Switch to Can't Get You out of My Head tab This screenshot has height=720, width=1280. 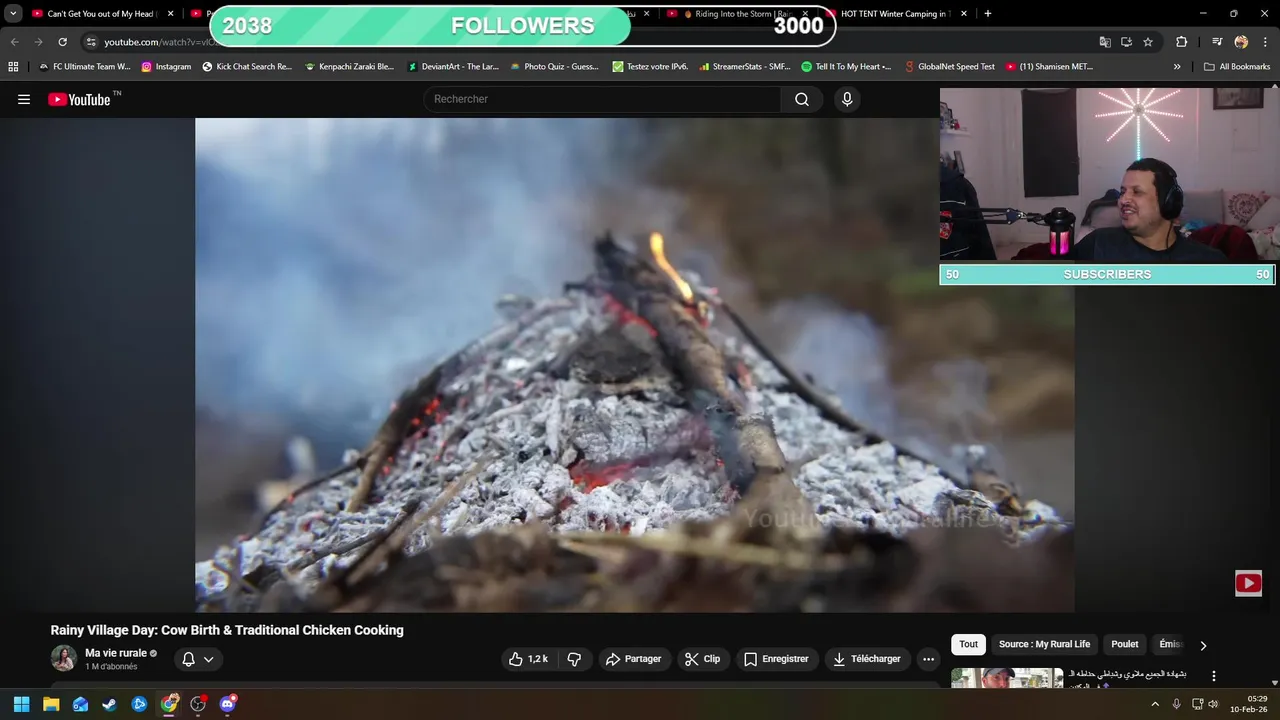click(102, 14)
